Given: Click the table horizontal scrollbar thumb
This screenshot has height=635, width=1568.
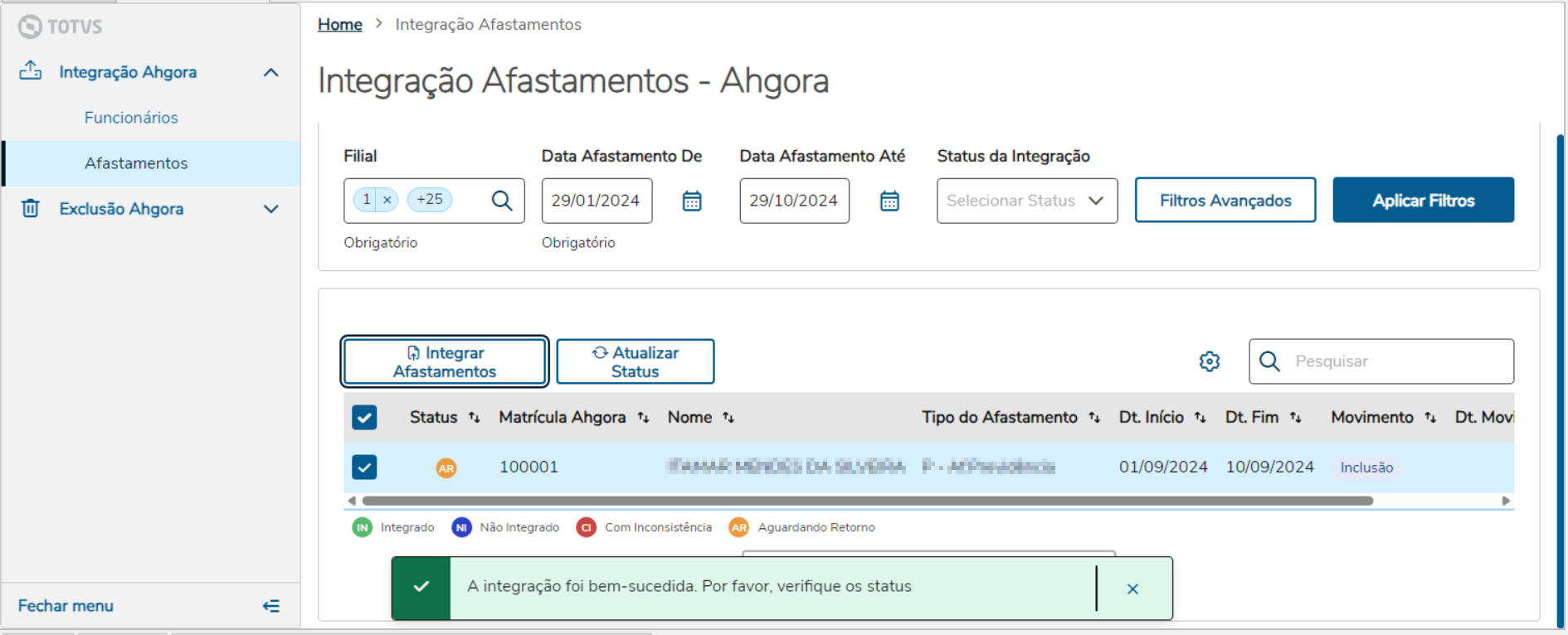Looking at the screenshot, I should [868, 501].
